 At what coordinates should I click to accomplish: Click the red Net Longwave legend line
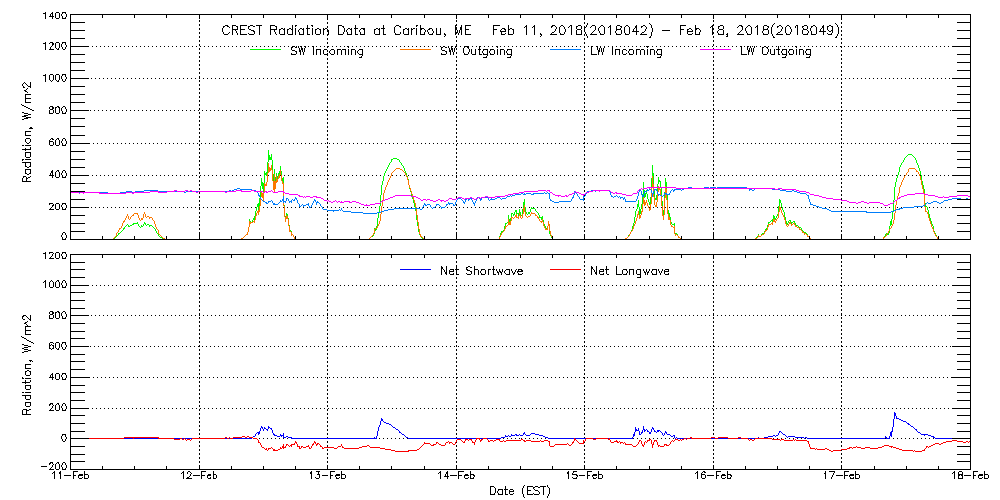click(x=568, y=270)
